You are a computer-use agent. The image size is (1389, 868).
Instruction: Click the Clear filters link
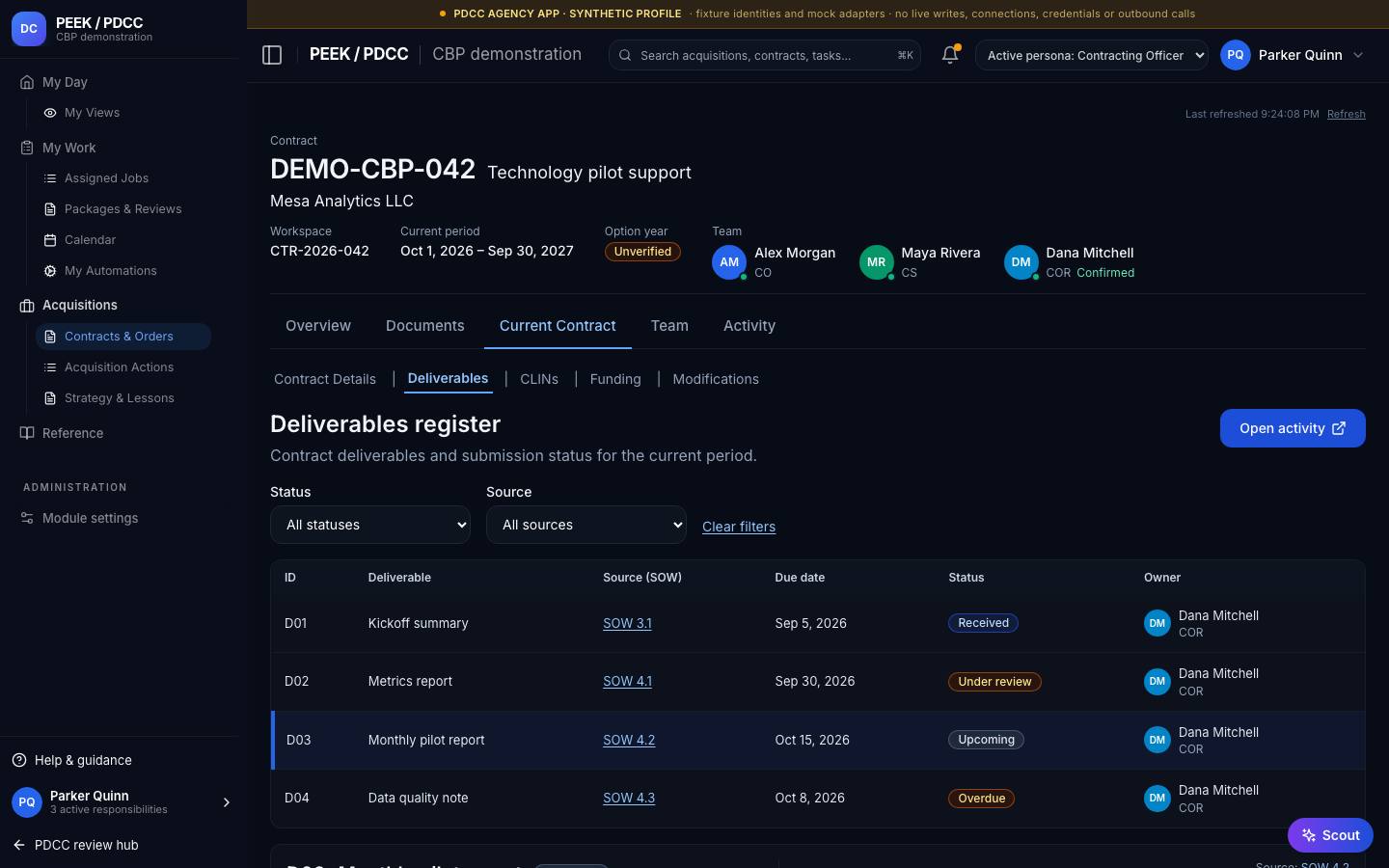click(739, 527)
